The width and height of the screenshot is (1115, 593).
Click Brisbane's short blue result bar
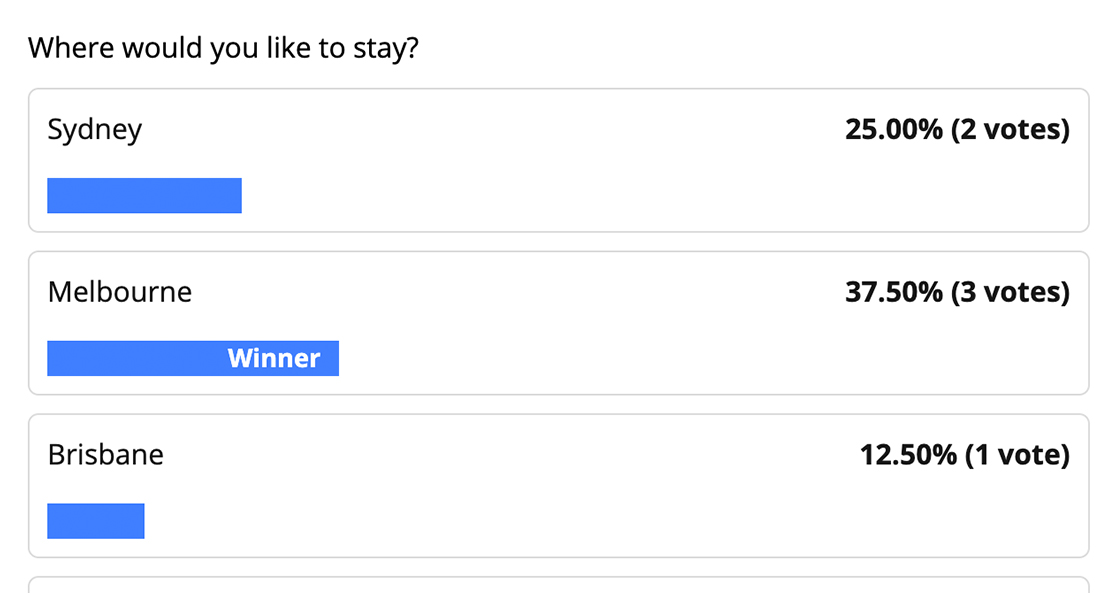coord(96,521)
